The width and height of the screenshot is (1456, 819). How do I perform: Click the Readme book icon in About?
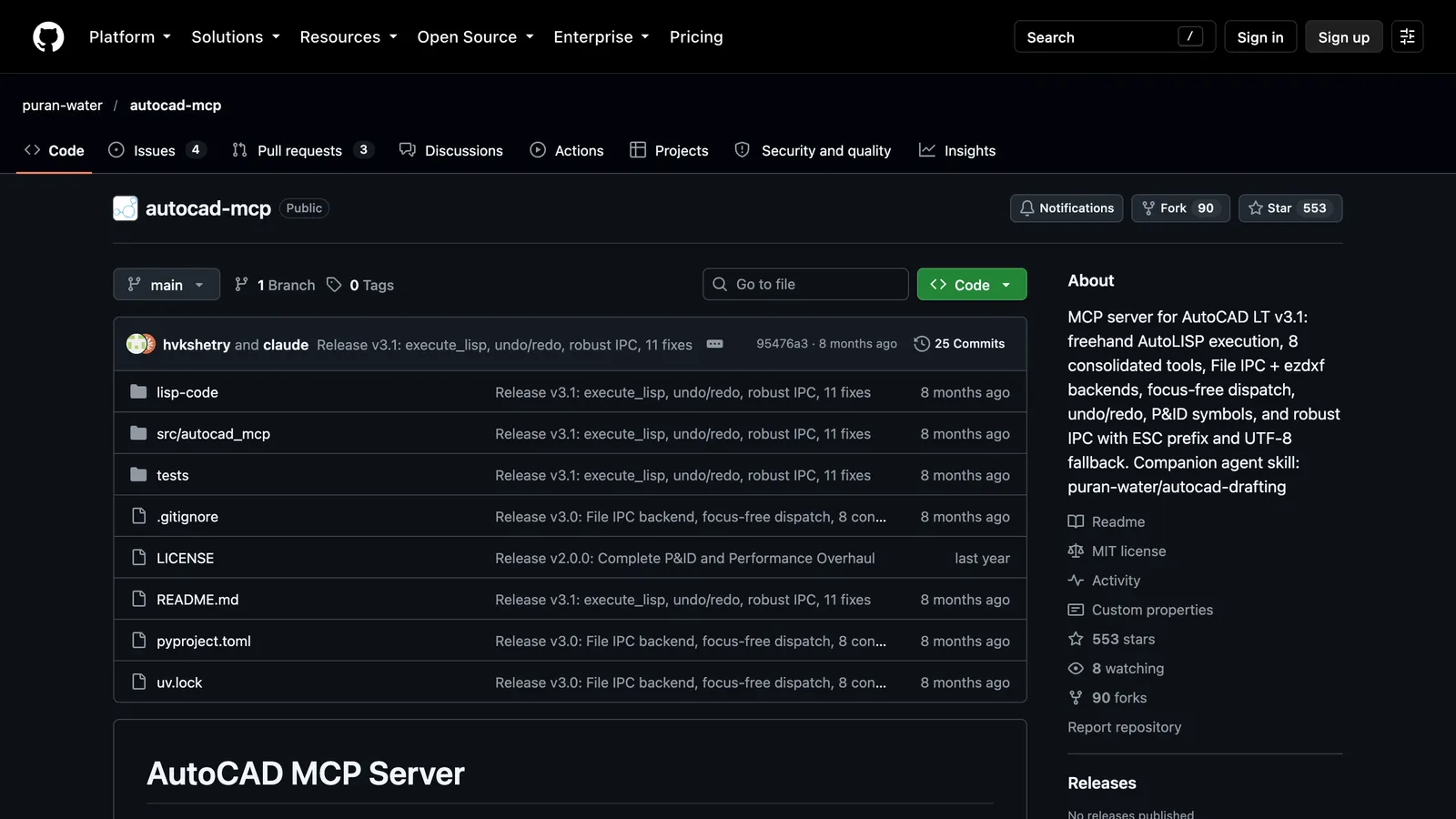point(1076,521)
